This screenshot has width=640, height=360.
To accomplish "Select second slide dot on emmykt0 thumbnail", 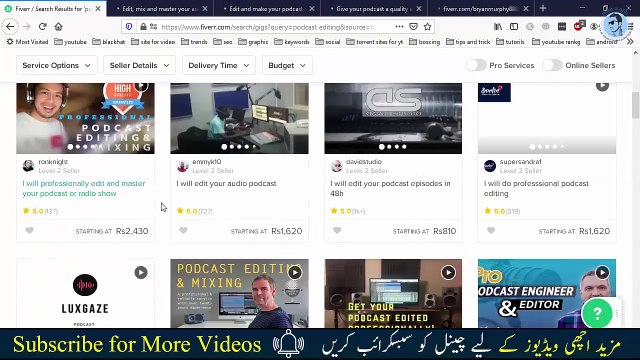I will (232, 147).
